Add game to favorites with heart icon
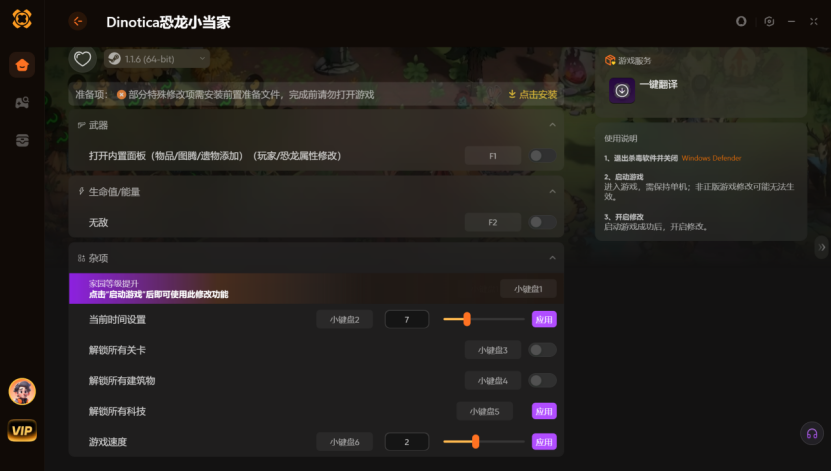The width and height of the screenshot is (831, 471). pos(82,59)
